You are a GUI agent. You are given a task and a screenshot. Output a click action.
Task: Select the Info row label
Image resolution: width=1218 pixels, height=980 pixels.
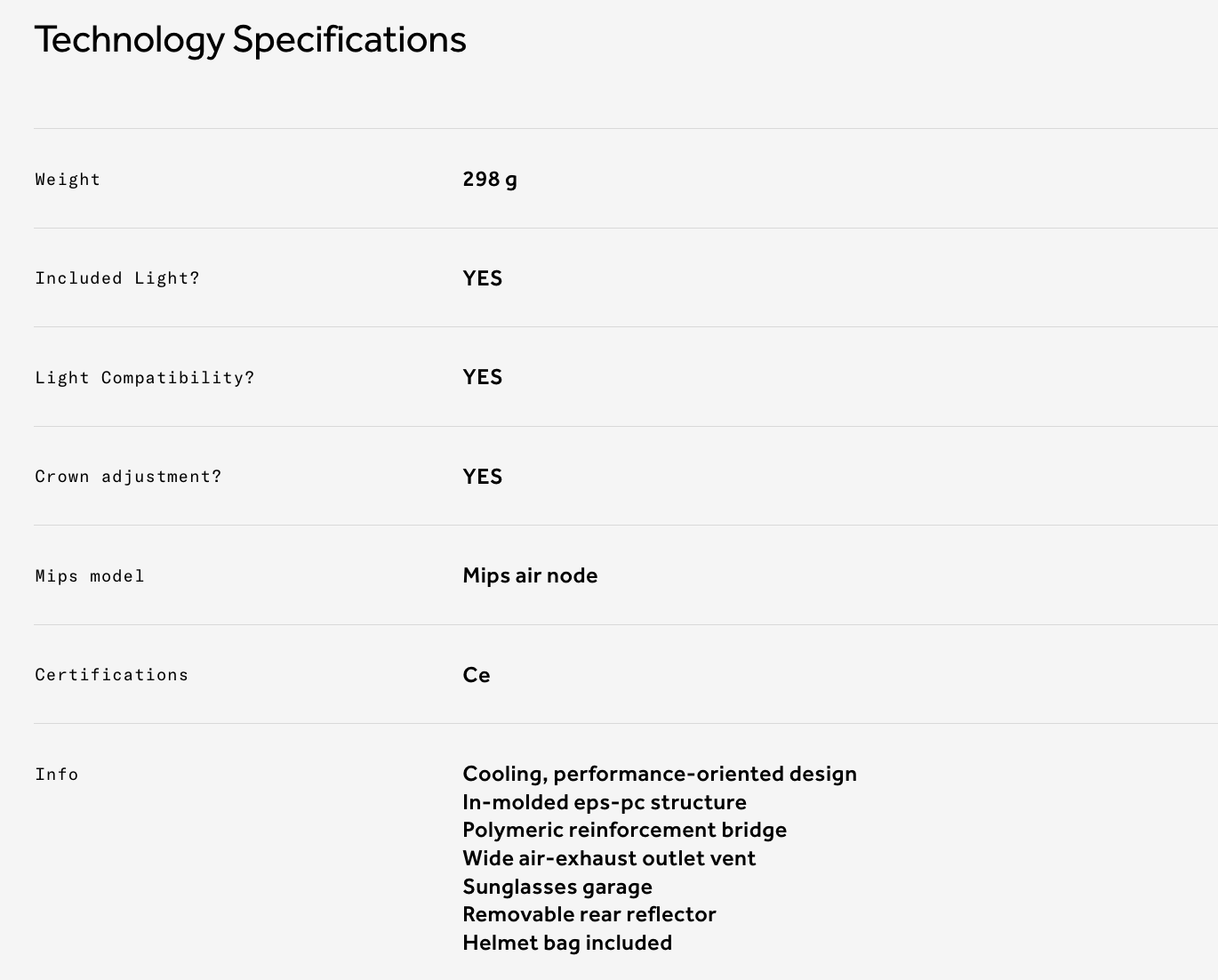point(57,775)
